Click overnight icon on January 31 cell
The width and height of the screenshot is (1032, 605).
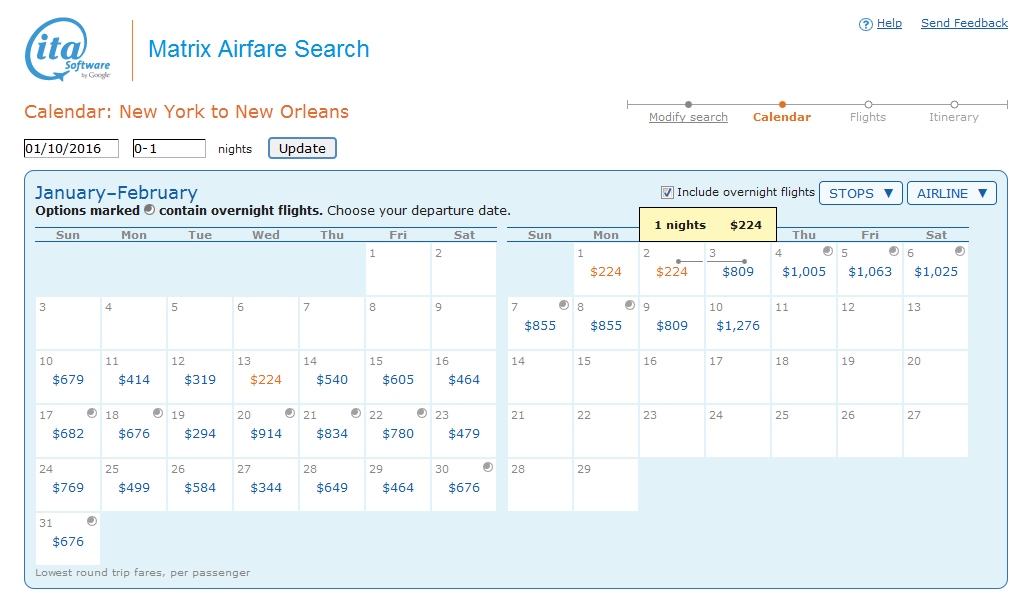[91, 521]
